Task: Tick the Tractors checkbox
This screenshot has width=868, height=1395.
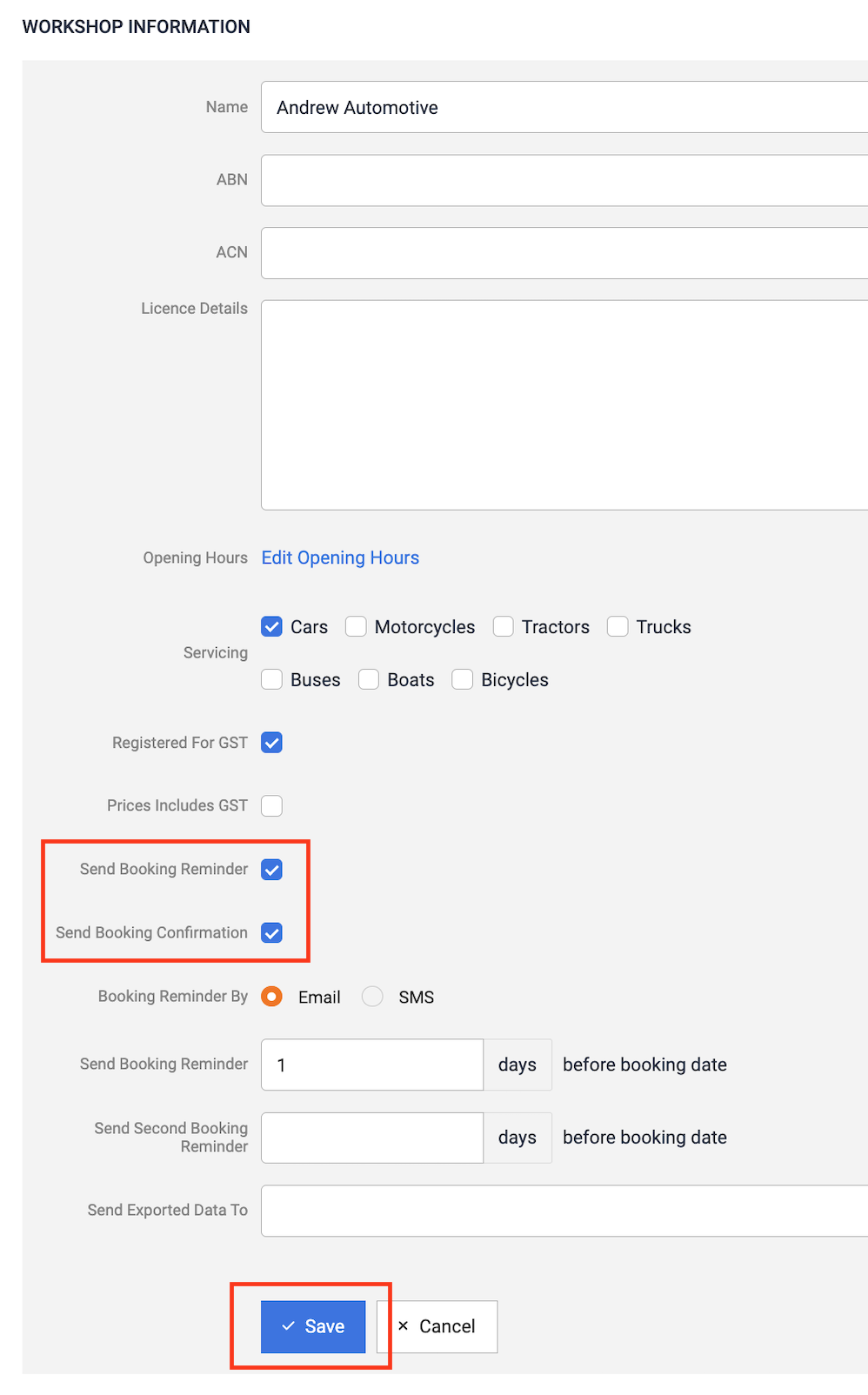Action: (x=503, y=627)
